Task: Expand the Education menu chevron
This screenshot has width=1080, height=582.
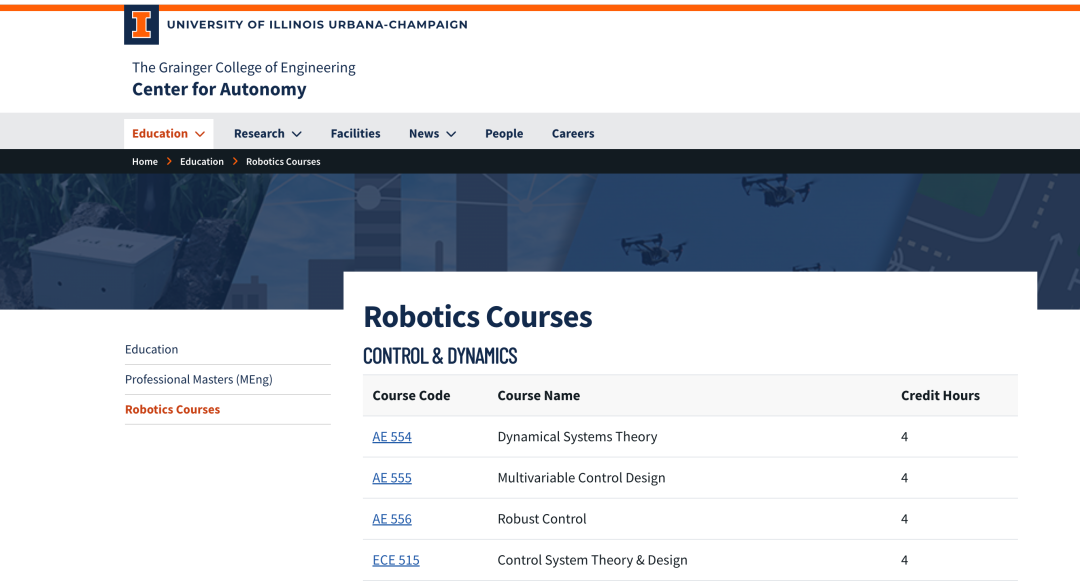Action: [200, 134]
